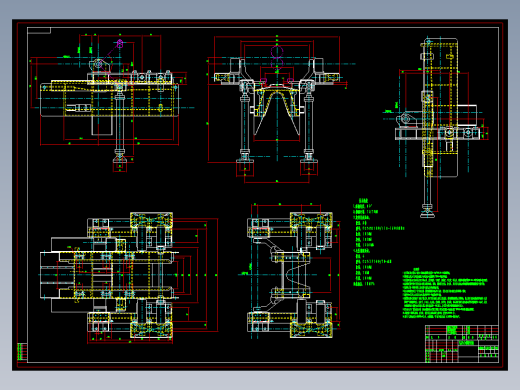Click the title block table in drawing corner

[462, 344]
